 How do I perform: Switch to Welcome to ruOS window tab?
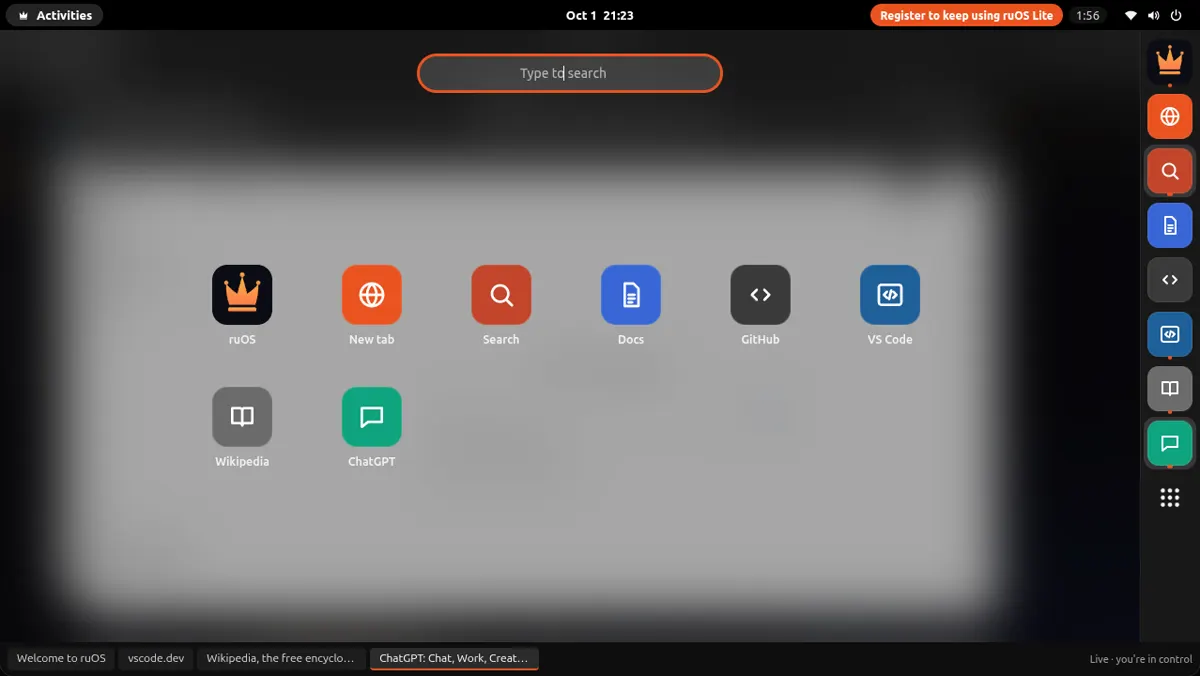point(61,658)
